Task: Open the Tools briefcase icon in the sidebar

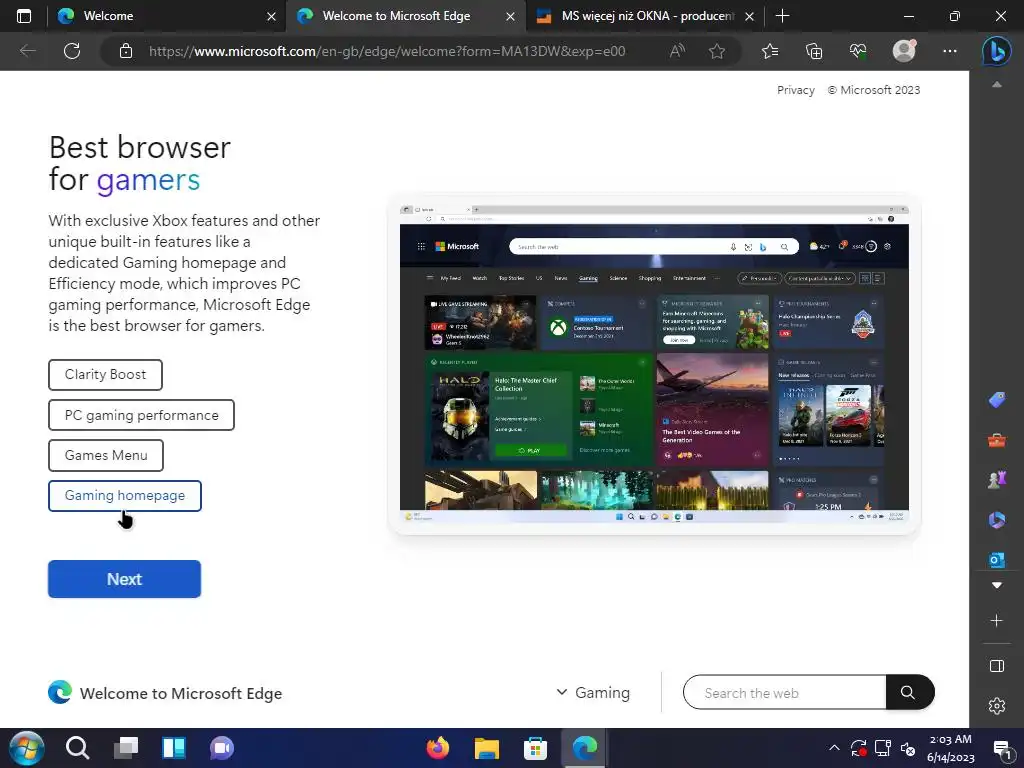Action: [997, 440]
